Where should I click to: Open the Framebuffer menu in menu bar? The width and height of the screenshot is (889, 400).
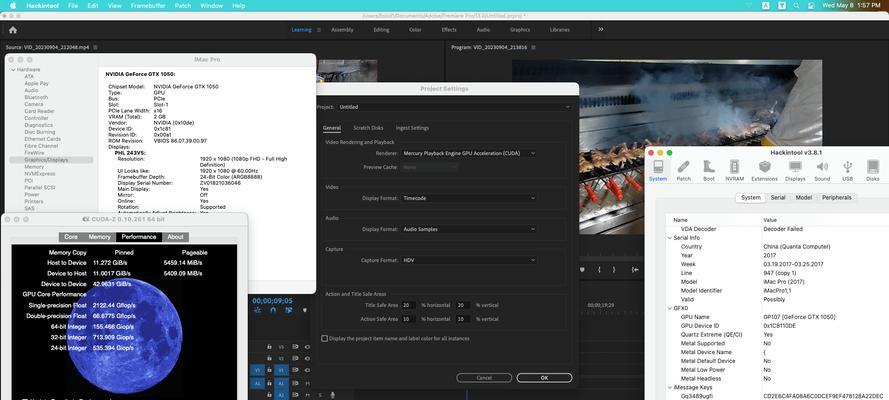tap(149, 6)
